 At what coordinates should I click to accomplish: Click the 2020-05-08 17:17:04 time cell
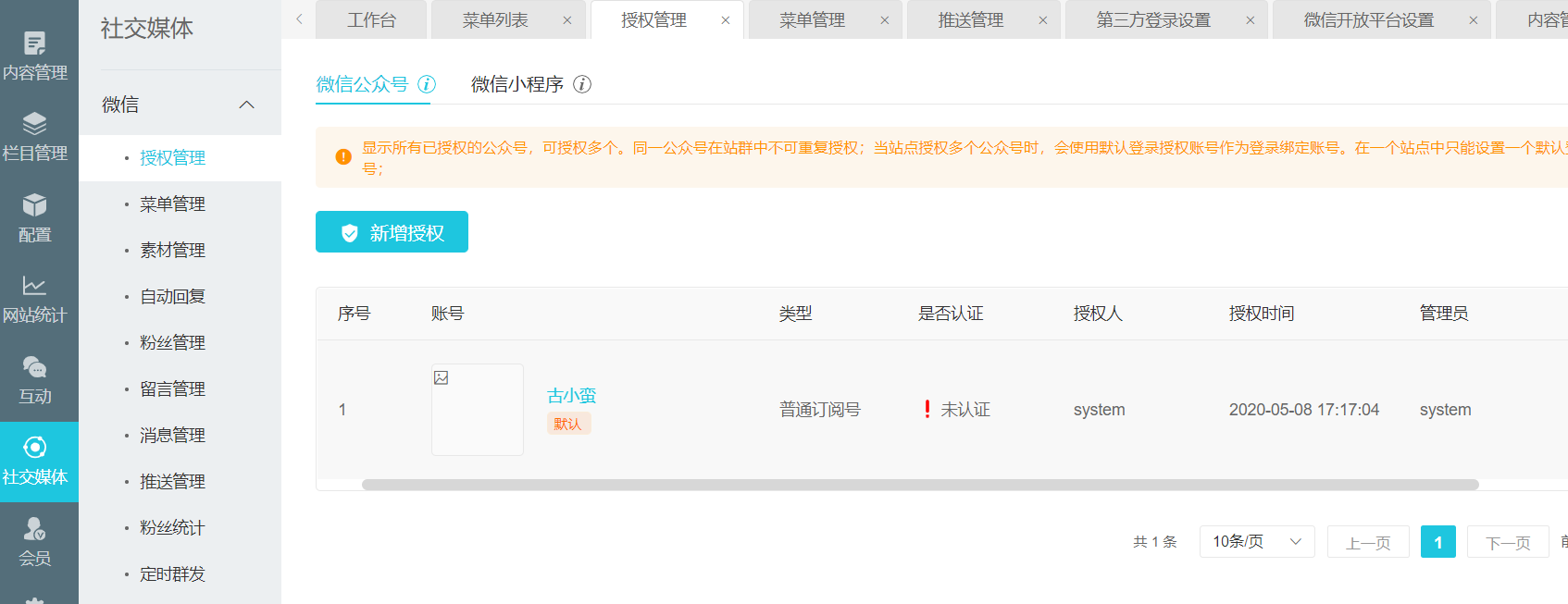(1304, 410)
